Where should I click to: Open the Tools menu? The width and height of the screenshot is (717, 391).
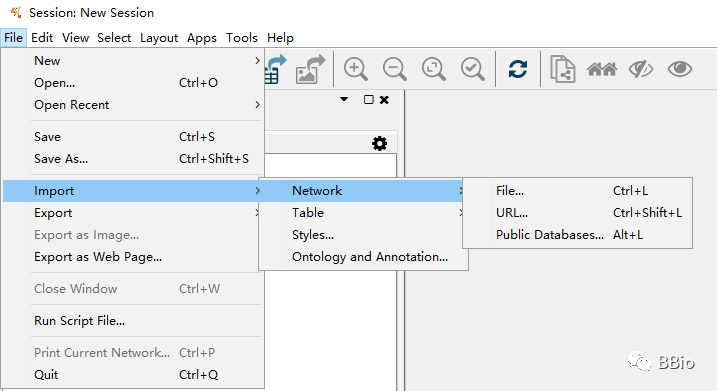click(242, 37)
